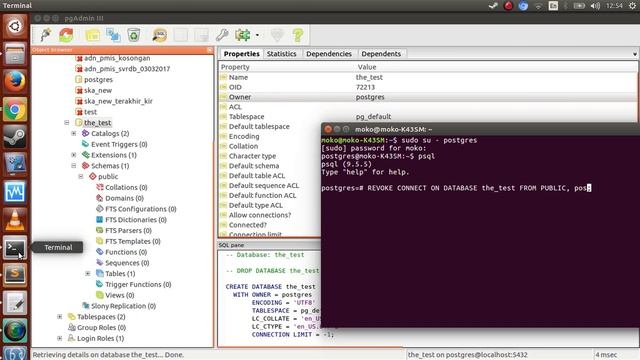Screen dimensions: 640x360
Task: Launch Chrome from the dock
Action: [x=15, y=109]
